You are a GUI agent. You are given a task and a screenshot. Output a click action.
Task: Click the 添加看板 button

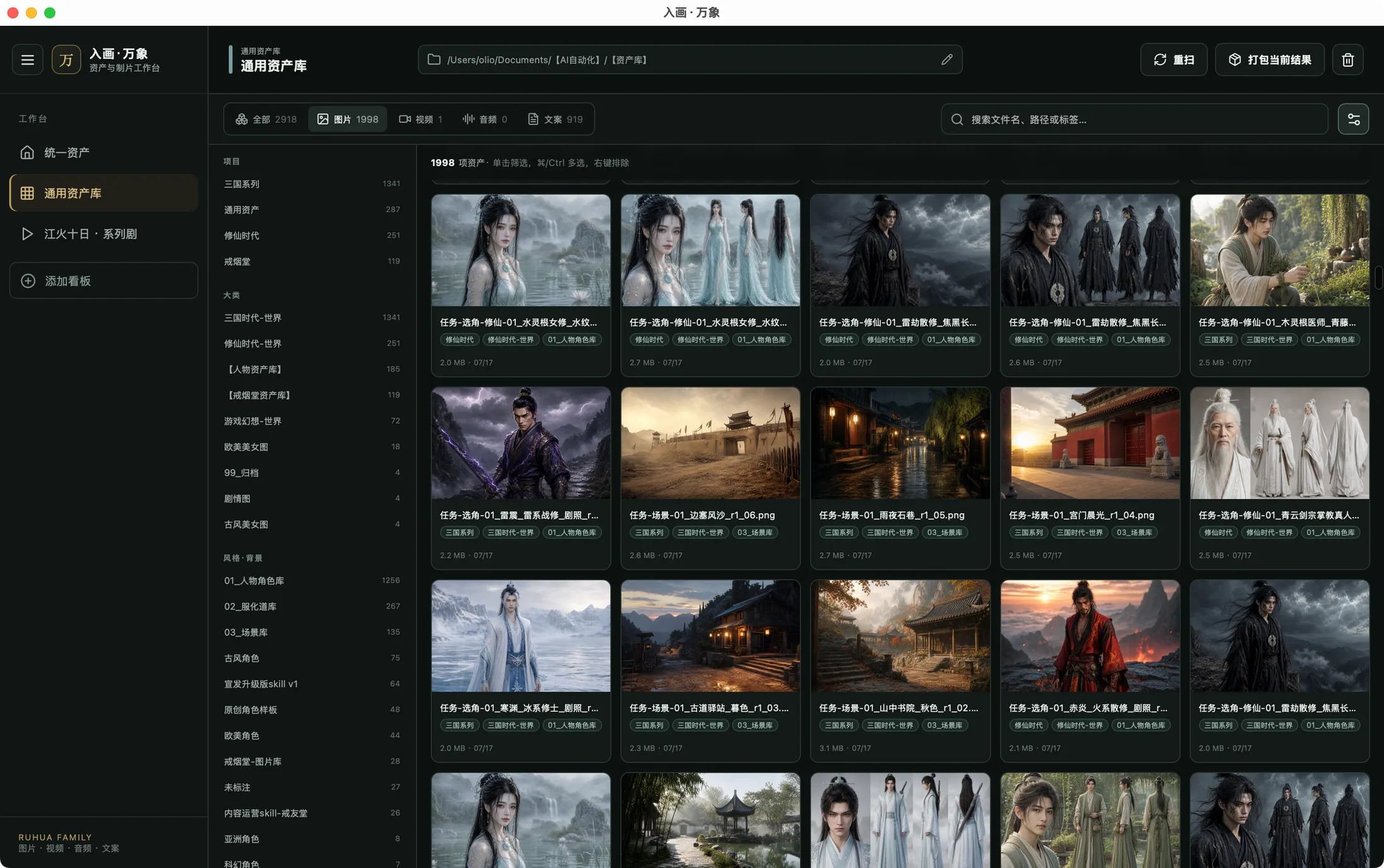[x=104, y=281]
